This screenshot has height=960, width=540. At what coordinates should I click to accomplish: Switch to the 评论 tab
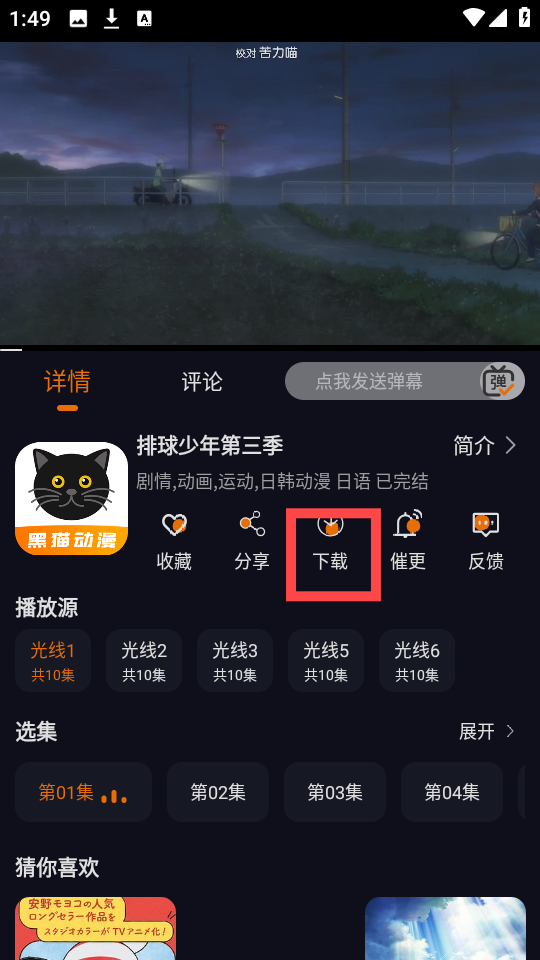202,381
